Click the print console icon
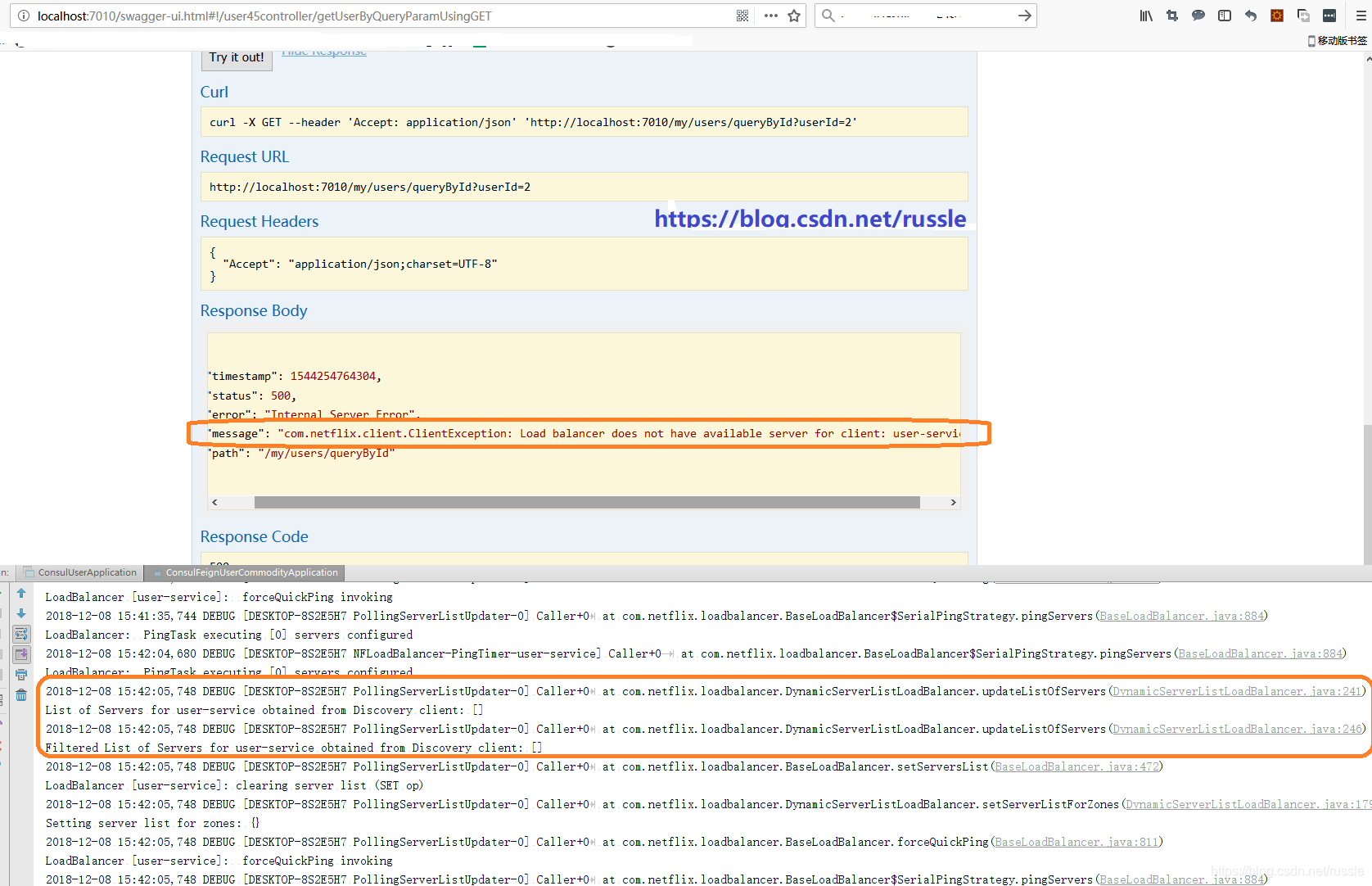Screen dimensions: 1372x886 [x=21, y=675]
